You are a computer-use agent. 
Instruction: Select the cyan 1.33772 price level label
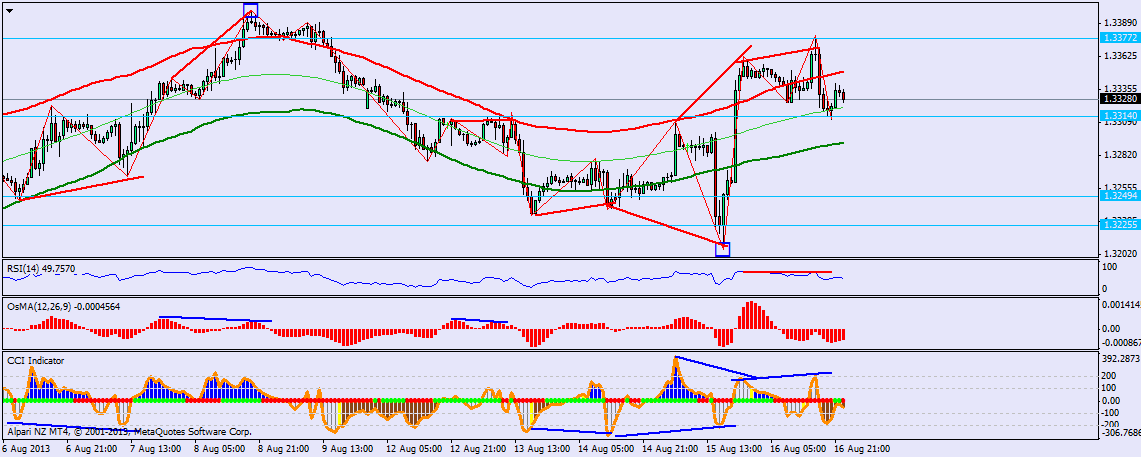(1121, 38)
